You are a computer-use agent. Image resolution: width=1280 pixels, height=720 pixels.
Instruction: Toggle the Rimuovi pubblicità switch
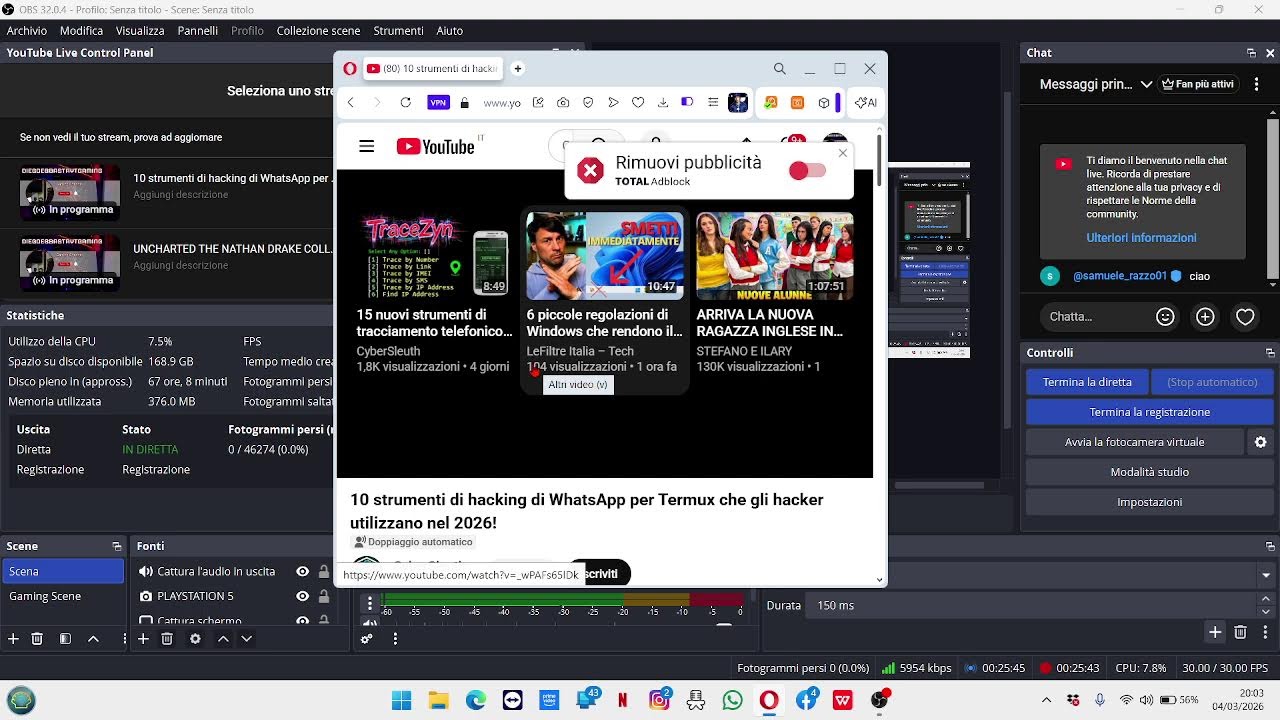pos(807,171)
